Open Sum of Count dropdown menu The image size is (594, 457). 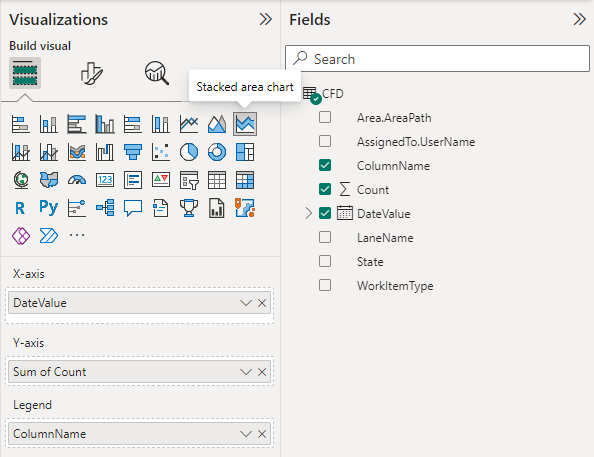[245, 372]
